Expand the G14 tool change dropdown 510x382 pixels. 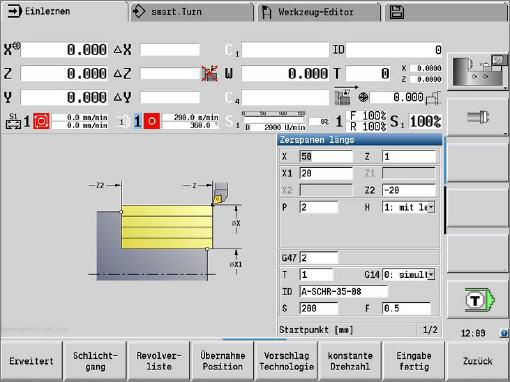point(408,275)
